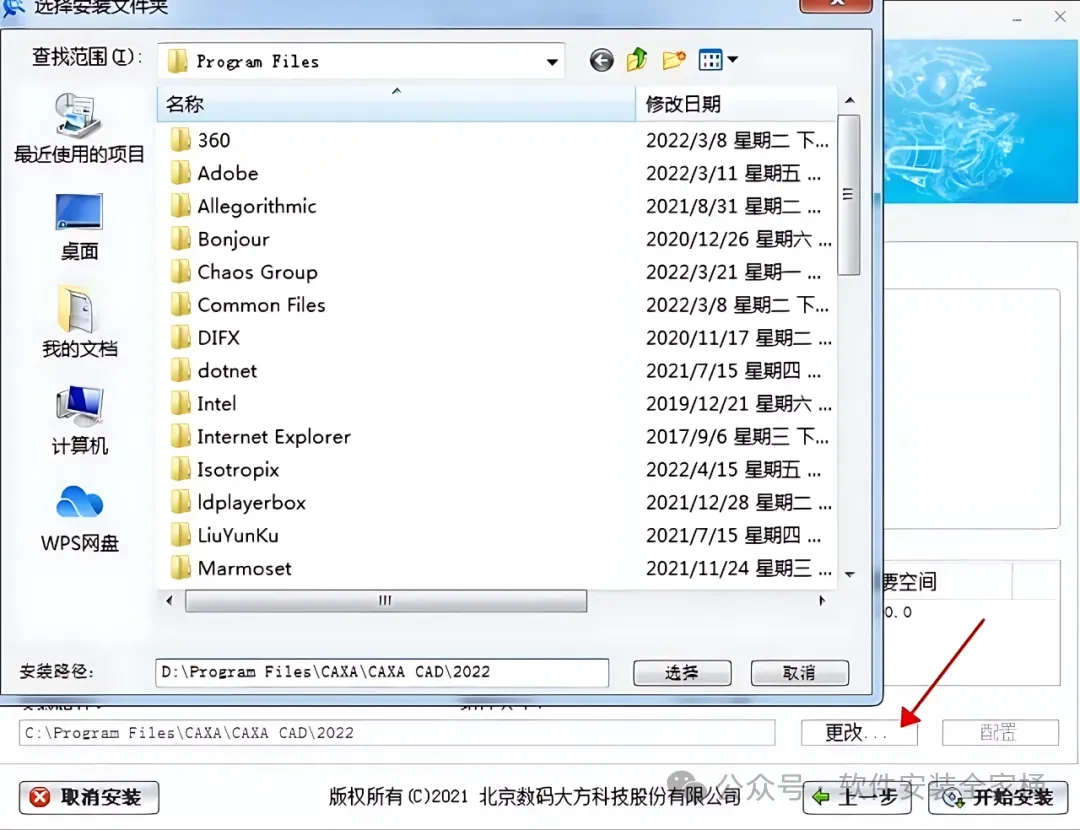
Task: Expand the Program Files look-in dropdown
Action: pyautogui.click(x=552, y=62)
